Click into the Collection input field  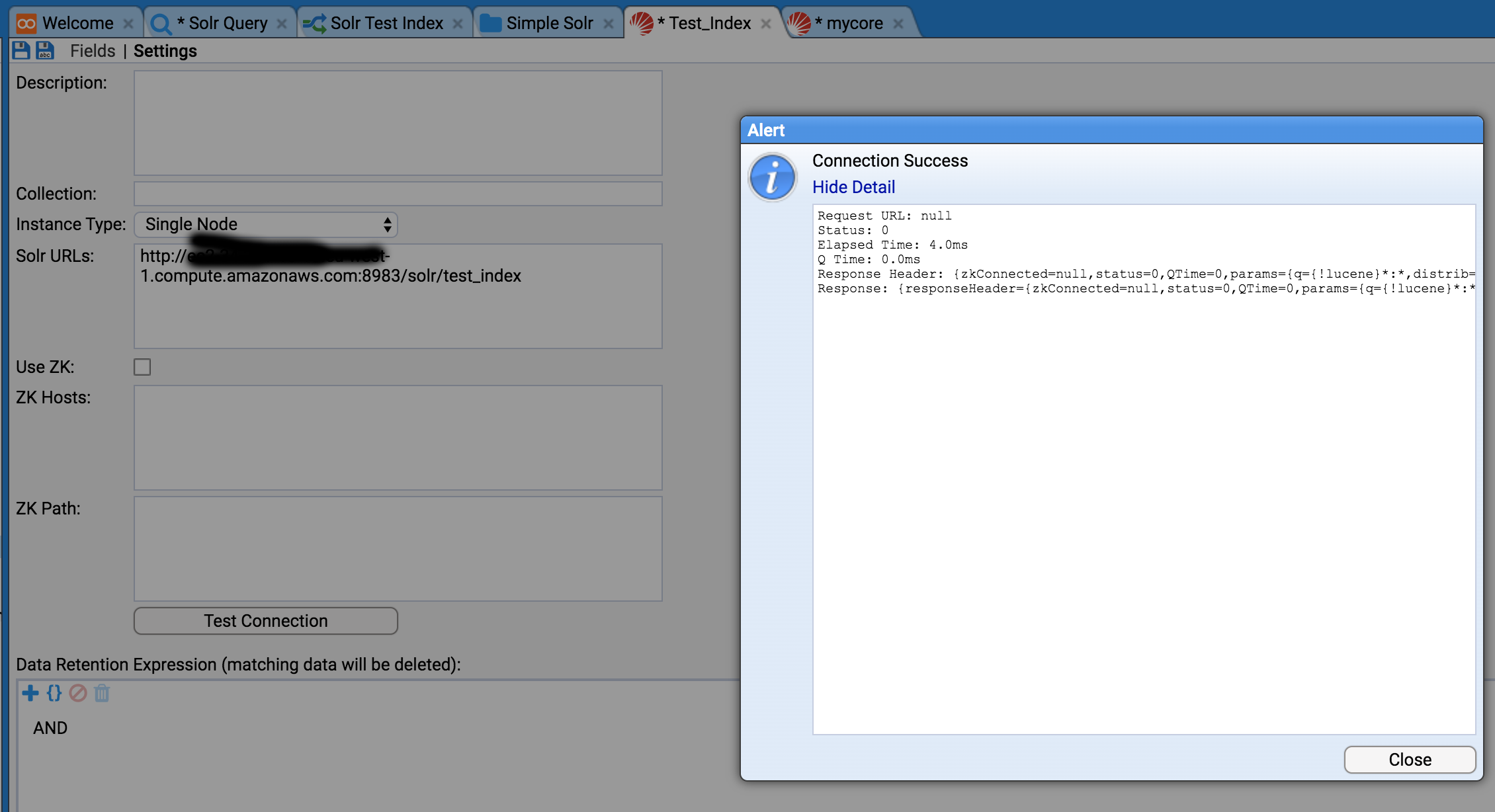coord(398,194)
